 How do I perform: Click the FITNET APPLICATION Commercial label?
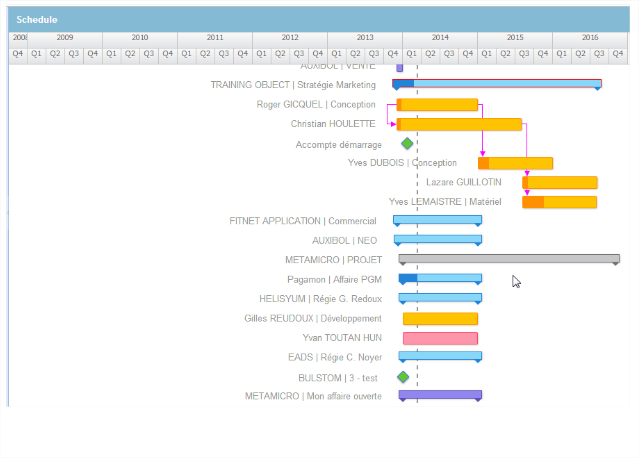point(303,221)
